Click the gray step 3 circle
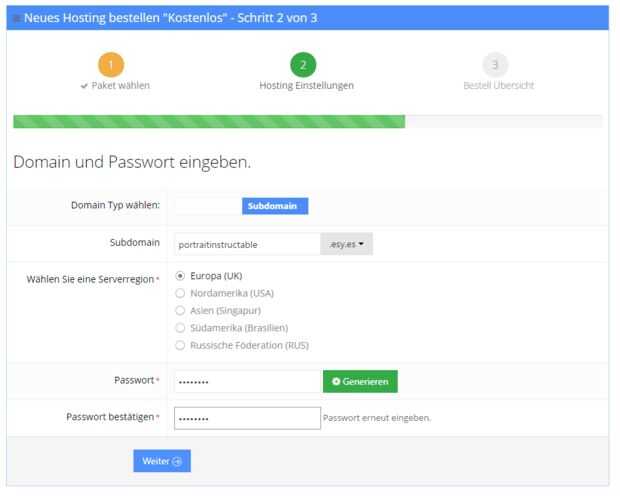Image resolution: width=620 pixels, height=499 pixels. pyautogui.click(x=498, y=64)
